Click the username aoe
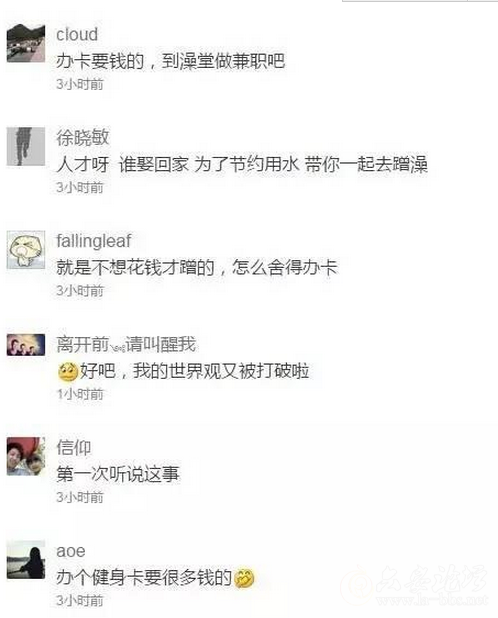The height and width of the screenshot is (618, 498). (x=71, y=551)
